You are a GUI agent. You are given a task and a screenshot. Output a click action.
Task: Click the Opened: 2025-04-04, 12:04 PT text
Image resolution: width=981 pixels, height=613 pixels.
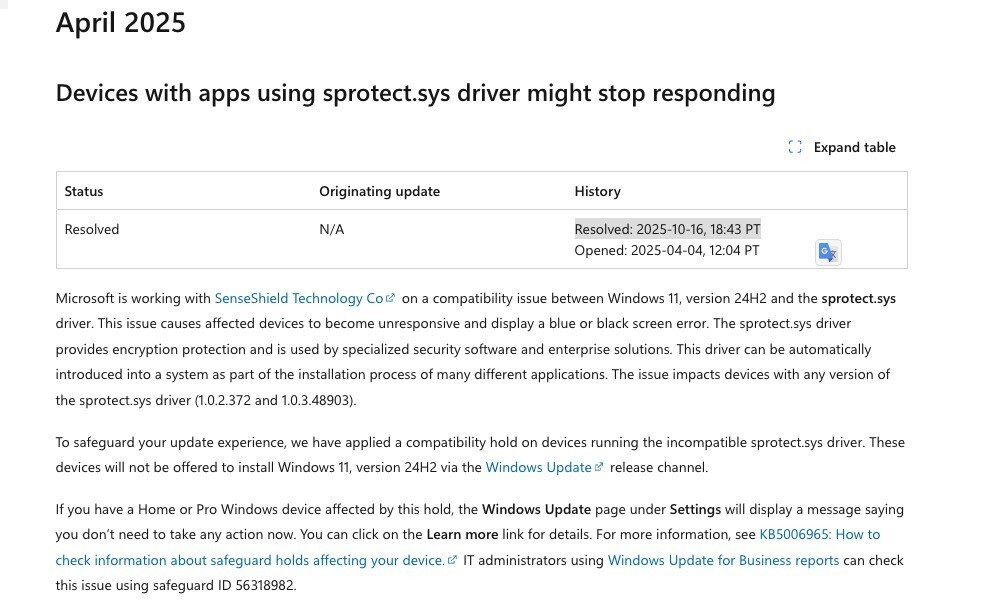667,251
